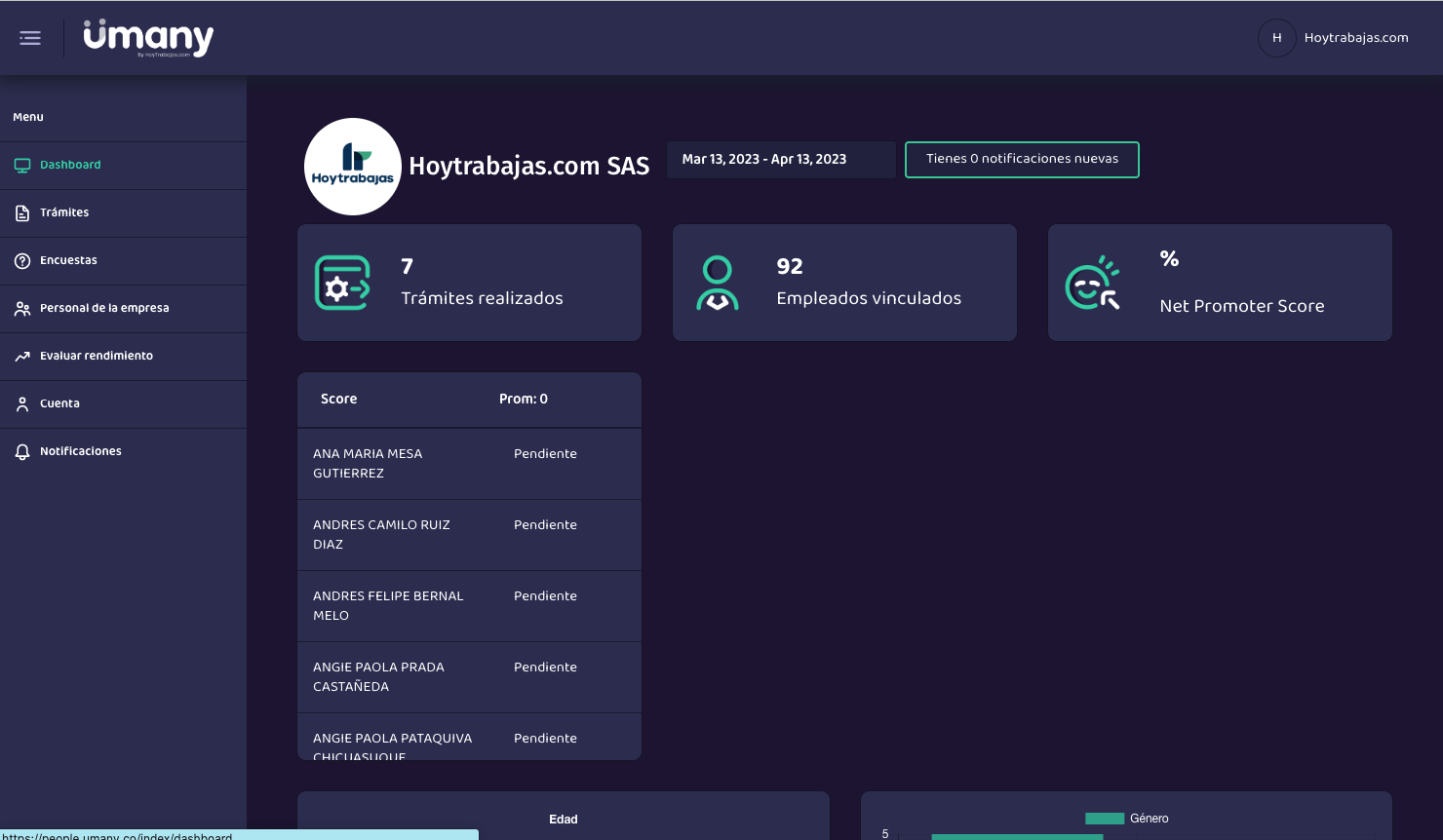The width and height of the screenshot is (1443, 840).
Task: Click the % value on NPS card
Action: (x=1169, y=258)
